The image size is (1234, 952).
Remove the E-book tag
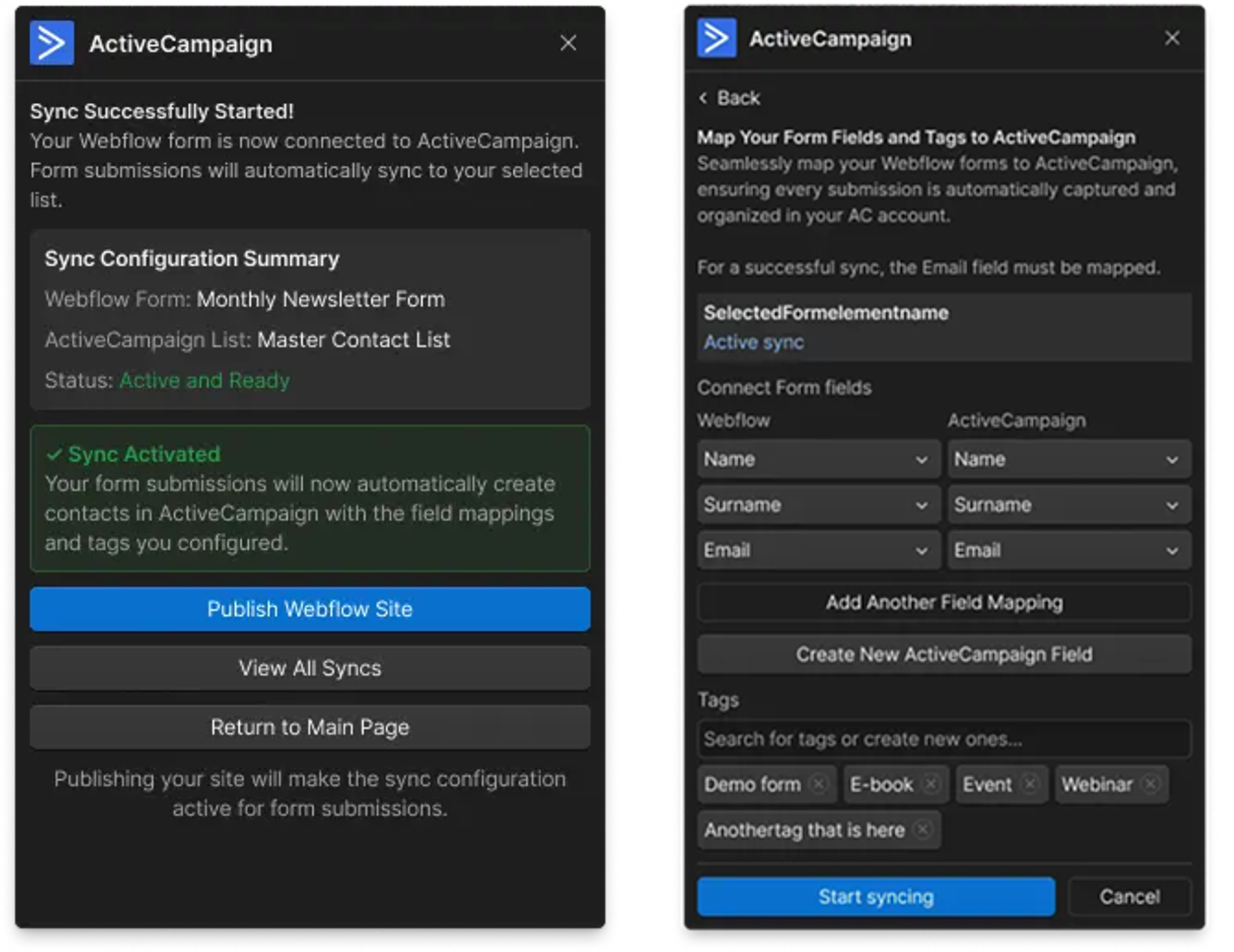[931, 784]
